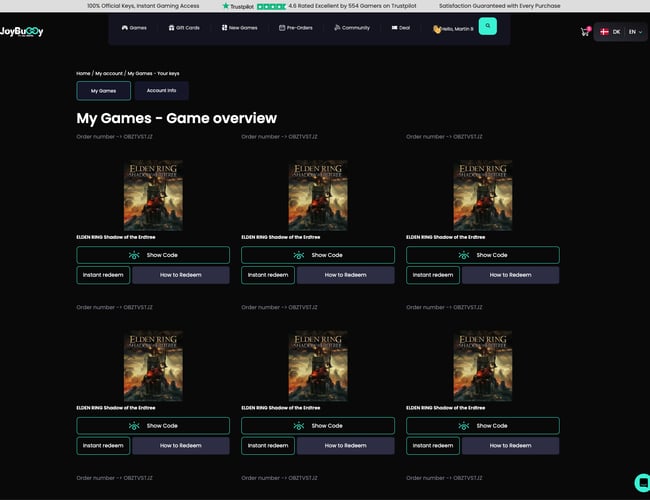Click Instant redeem for top-right game
Viewport: 650px width, 500px height.
click(x=433, y=275)
